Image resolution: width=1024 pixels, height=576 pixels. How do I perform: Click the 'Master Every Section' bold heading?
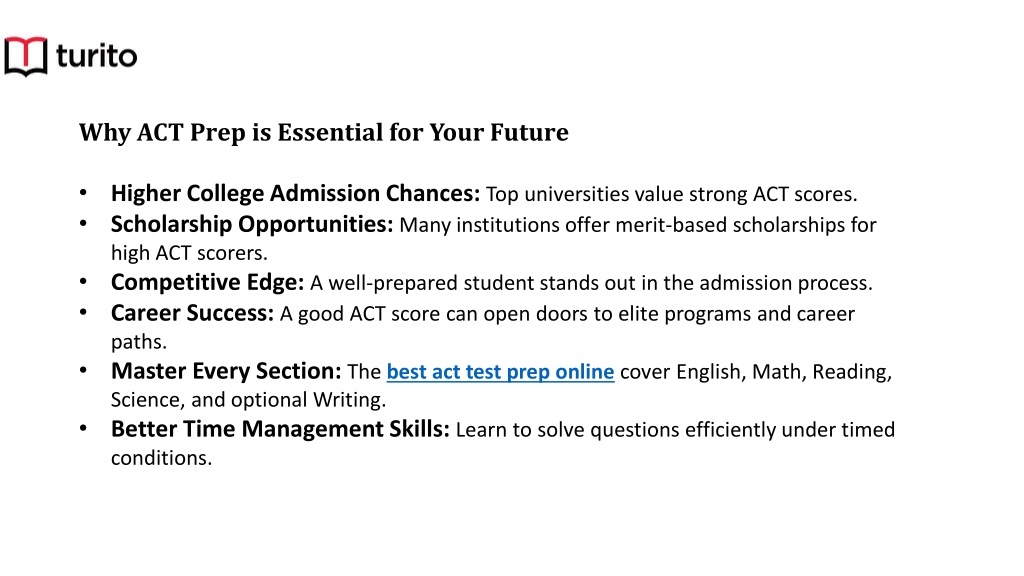[x=226, y=371]
